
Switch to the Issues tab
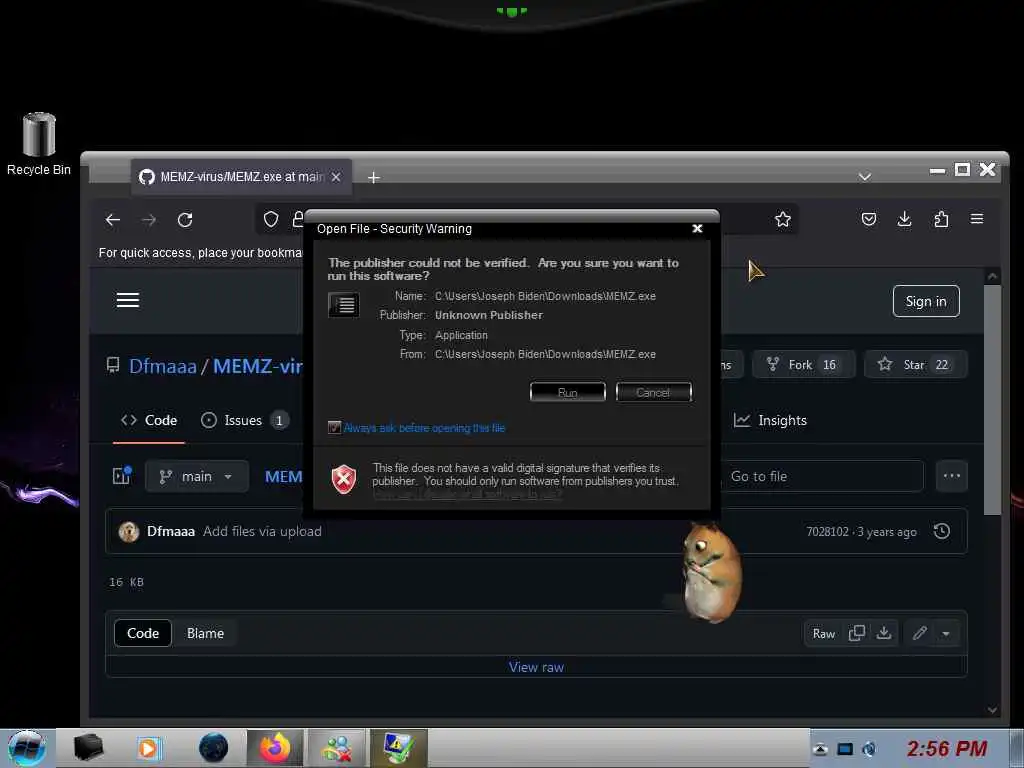tap(244, 421)
